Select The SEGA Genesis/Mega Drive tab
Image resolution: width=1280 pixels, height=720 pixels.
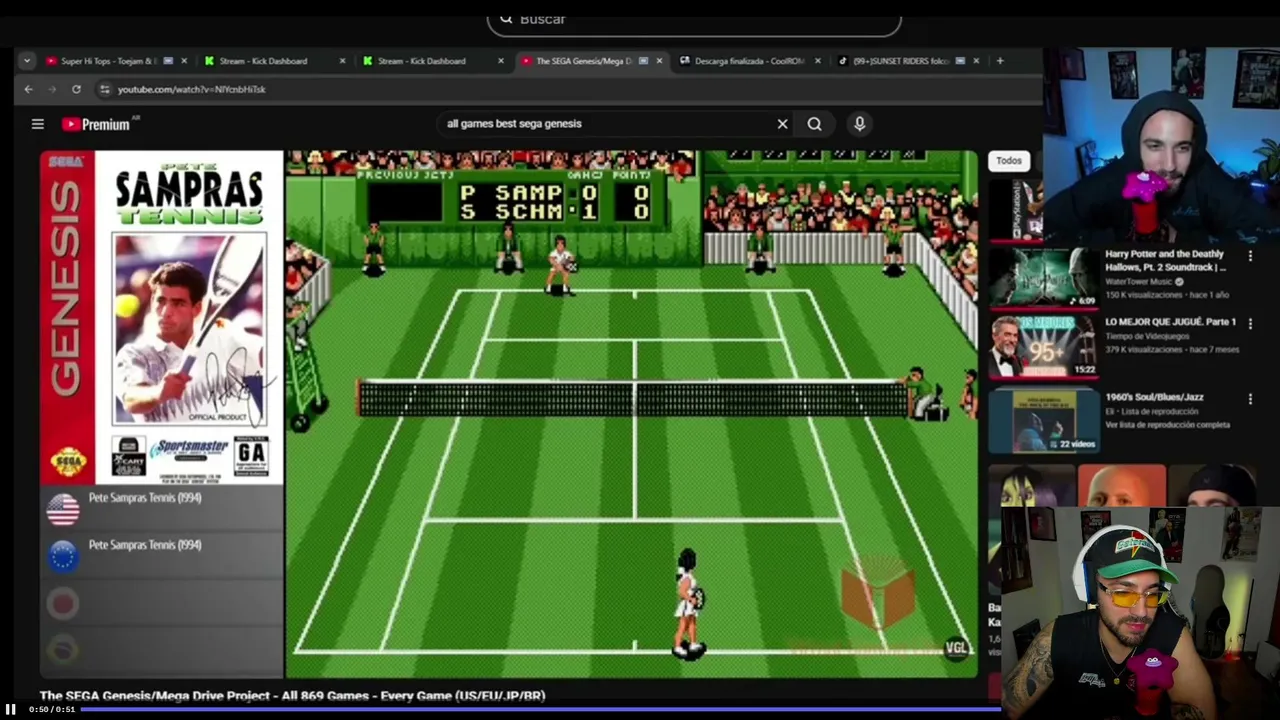[583, 61]
